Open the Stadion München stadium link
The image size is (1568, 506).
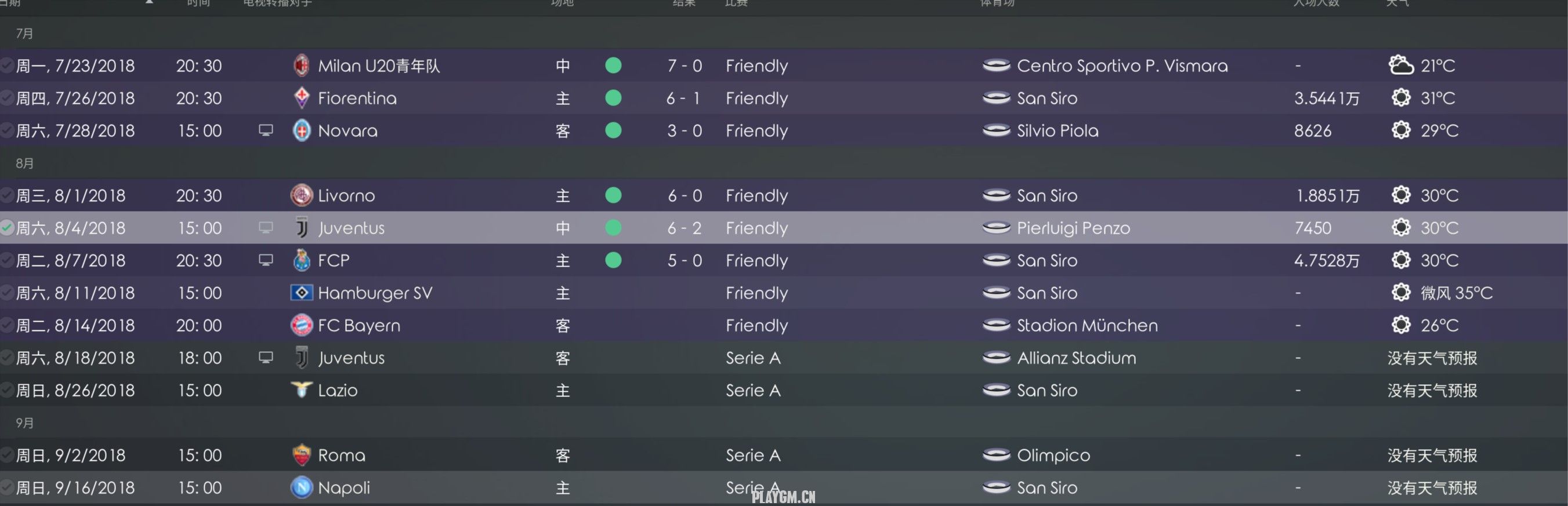click(x=1087, y=325)
